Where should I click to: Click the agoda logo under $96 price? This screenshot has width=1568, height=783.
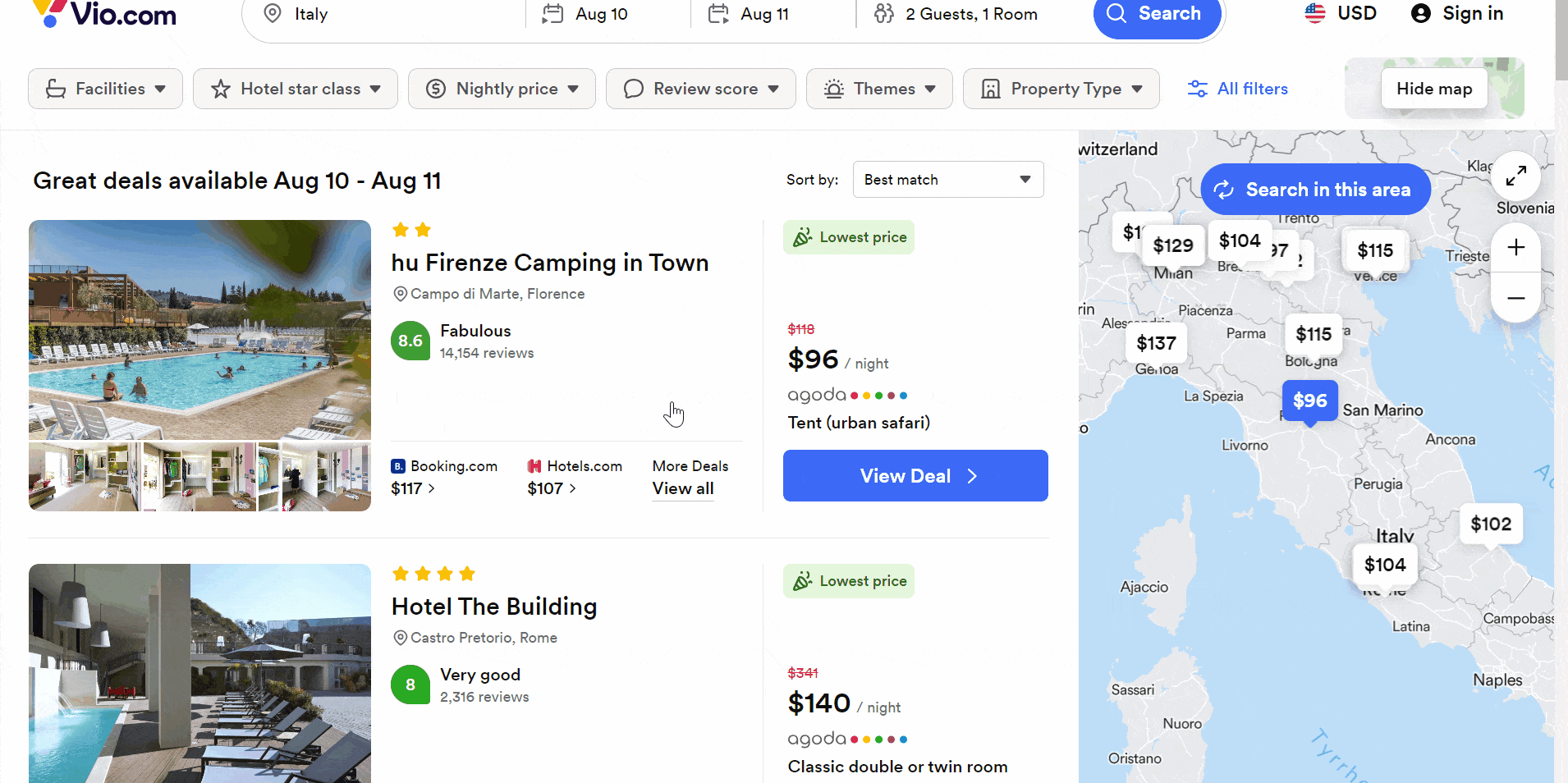point(847,395)
